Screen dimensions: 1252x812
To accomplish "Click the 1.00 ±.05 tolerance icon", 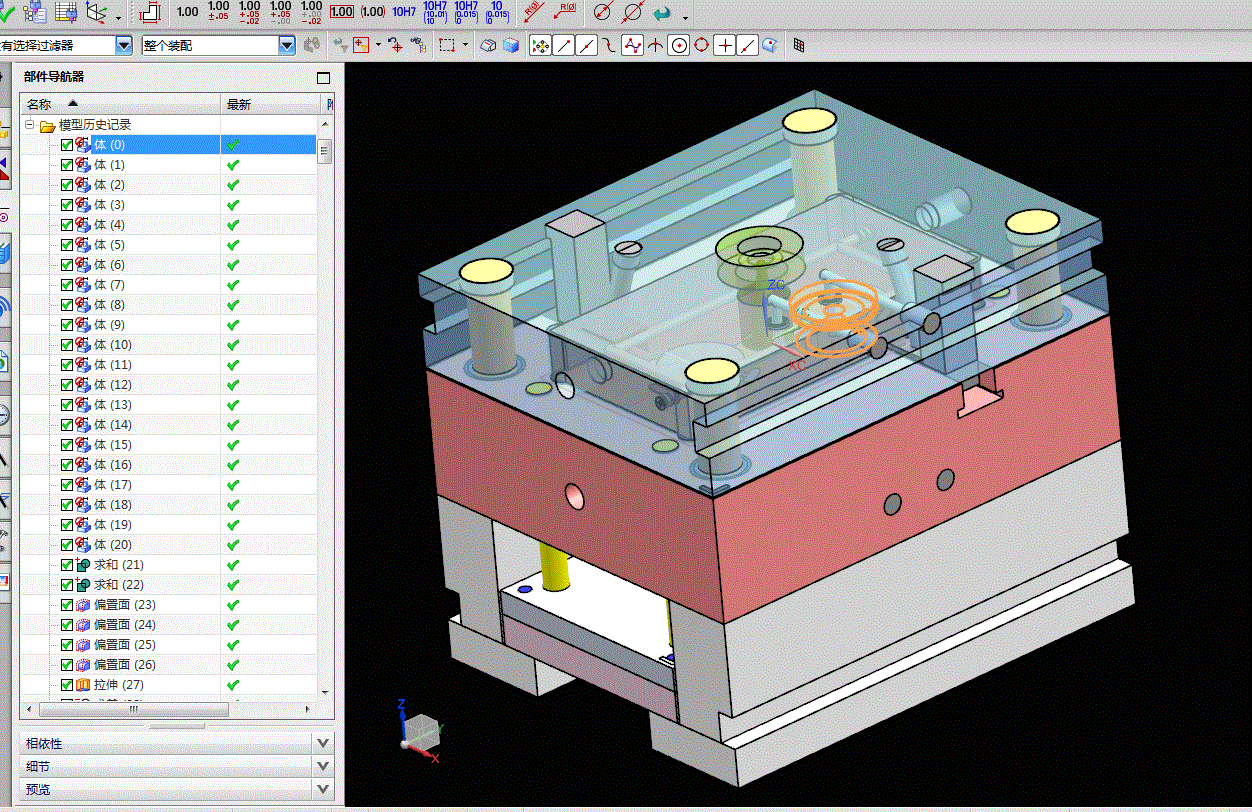I will coord(218,12).
